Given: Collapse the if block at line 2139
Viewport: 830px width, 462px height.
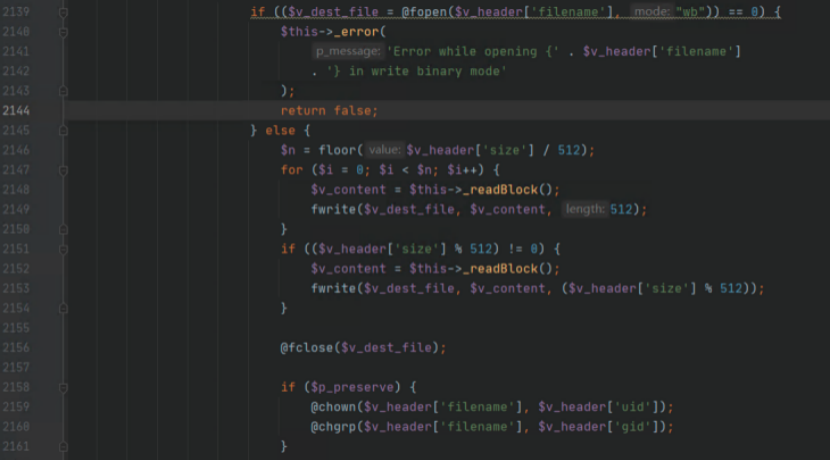Looking at the screenshot, I should pos(64,12).
